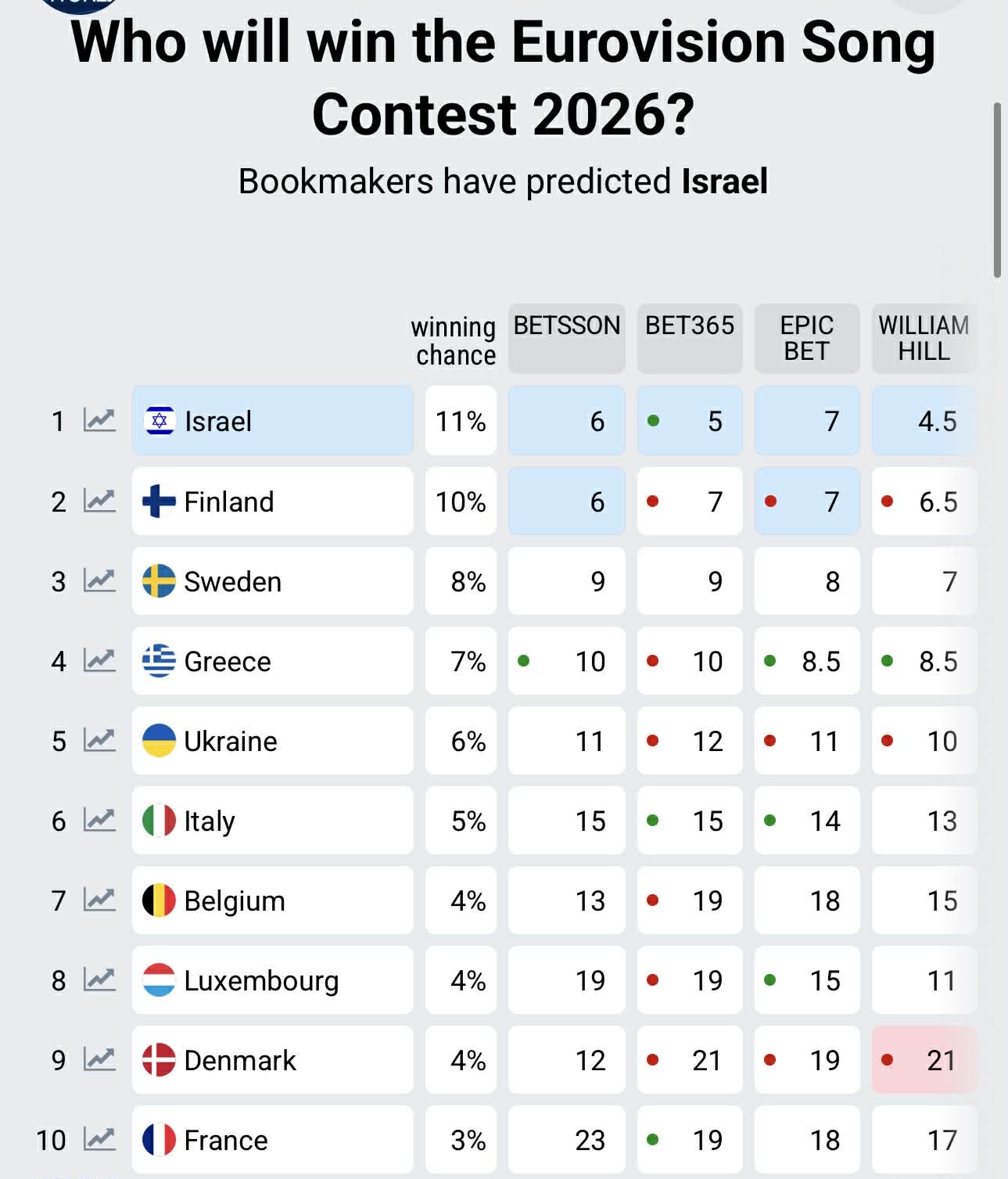Click Israel's Bet365 odds cell
1008x1179 pixels.
point(690,421)
